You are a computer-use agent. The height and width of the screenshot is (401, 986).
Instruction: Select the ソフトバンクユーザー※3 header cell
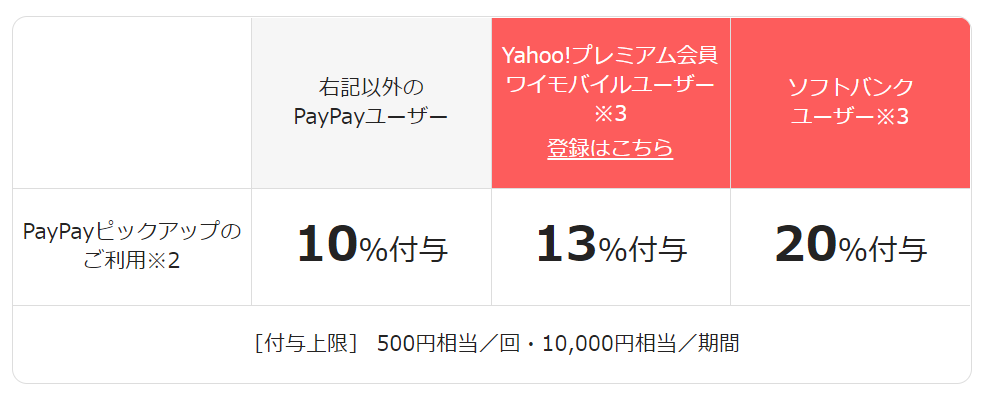(850, 101)
